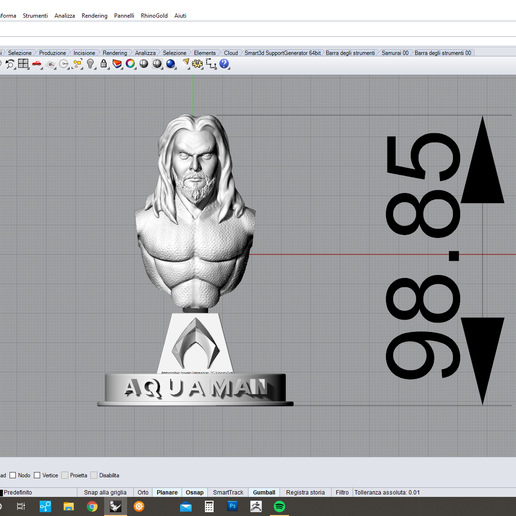Click the Tolleranza assoluta: 0.01 text
The width and height of the screenshot is (516, 516).
click(387, 492)
